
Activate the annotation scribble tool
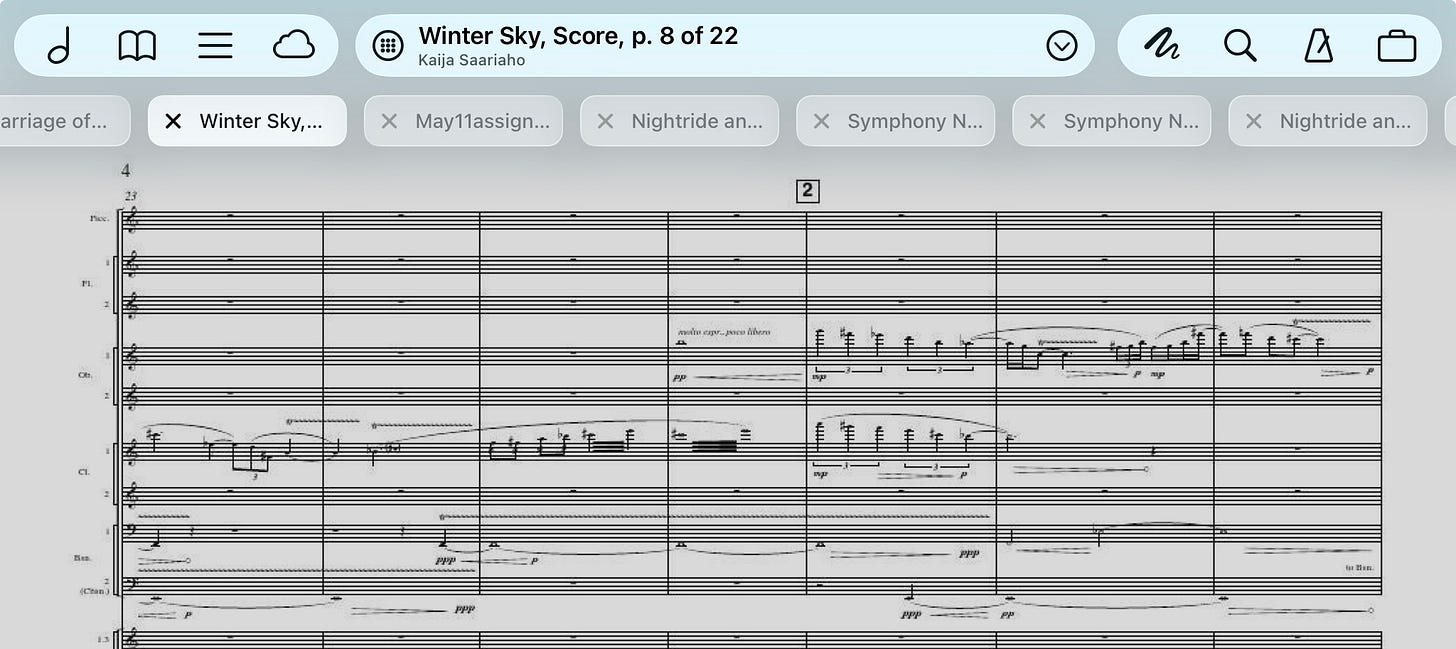(x=1162, y=46)
